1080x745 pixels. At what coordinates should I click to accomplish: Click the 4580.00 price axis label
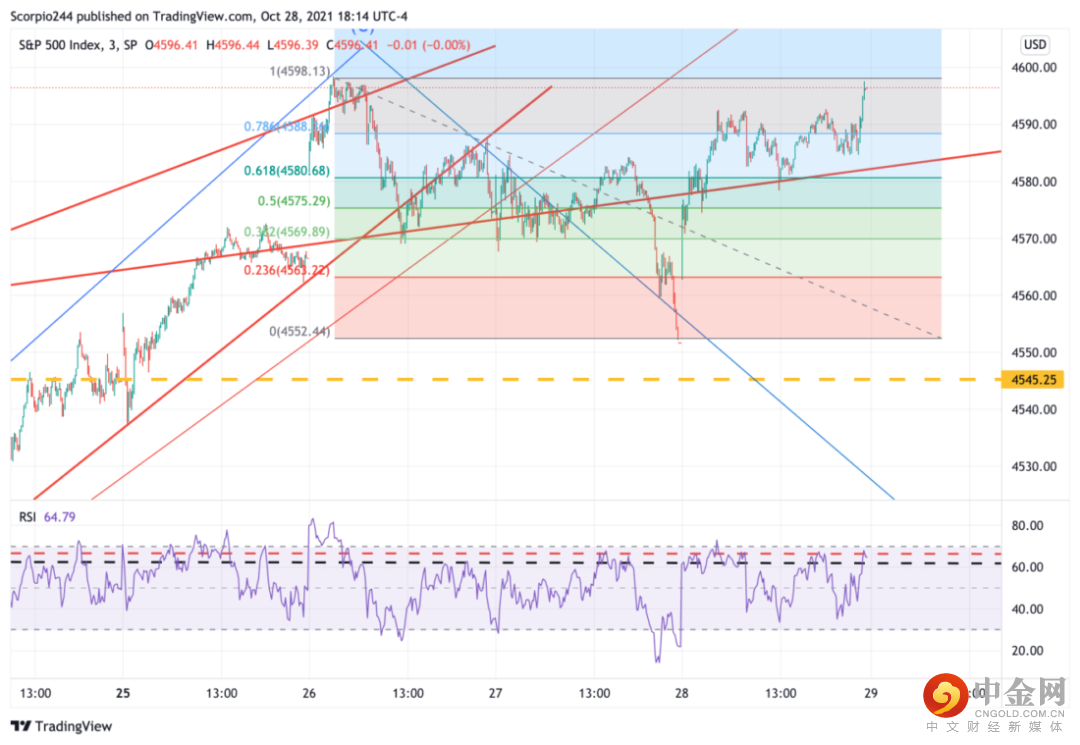tap(1034, 182)
